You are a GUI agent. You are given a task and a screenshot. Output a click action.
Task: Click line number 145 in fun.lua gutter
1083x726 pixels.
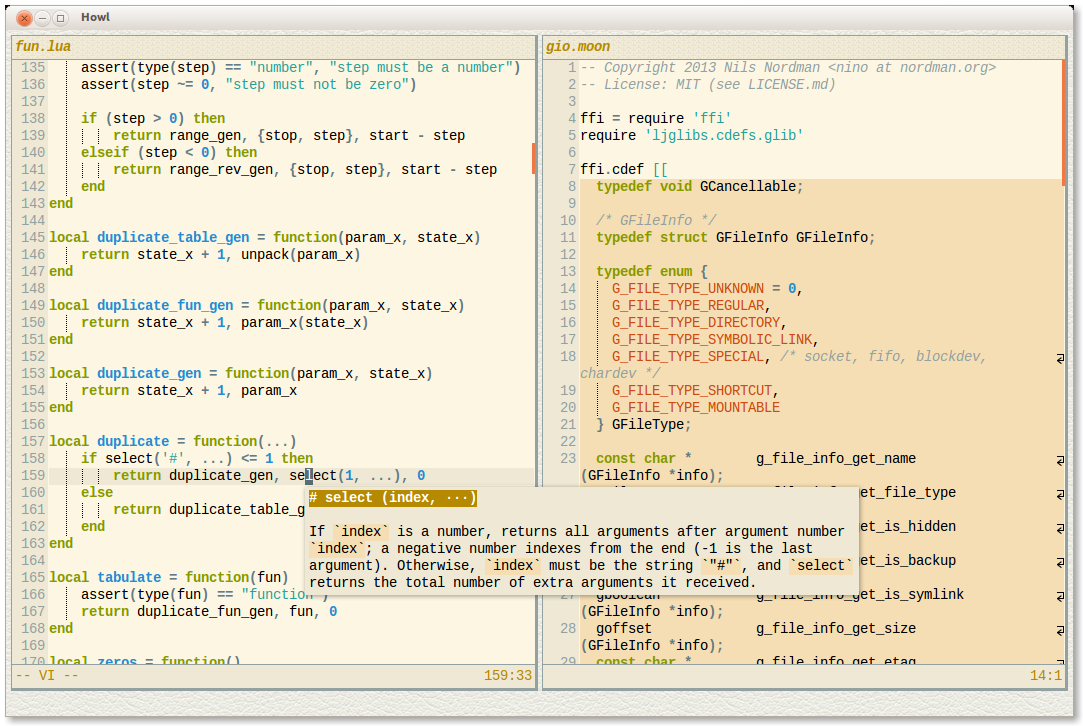[33, 238]
